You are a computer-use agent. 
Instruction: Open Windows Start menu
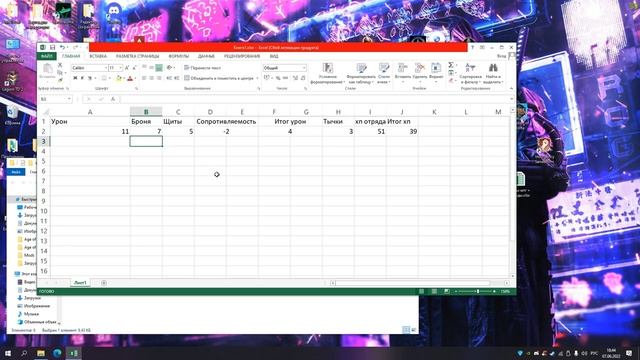(8, 353)
